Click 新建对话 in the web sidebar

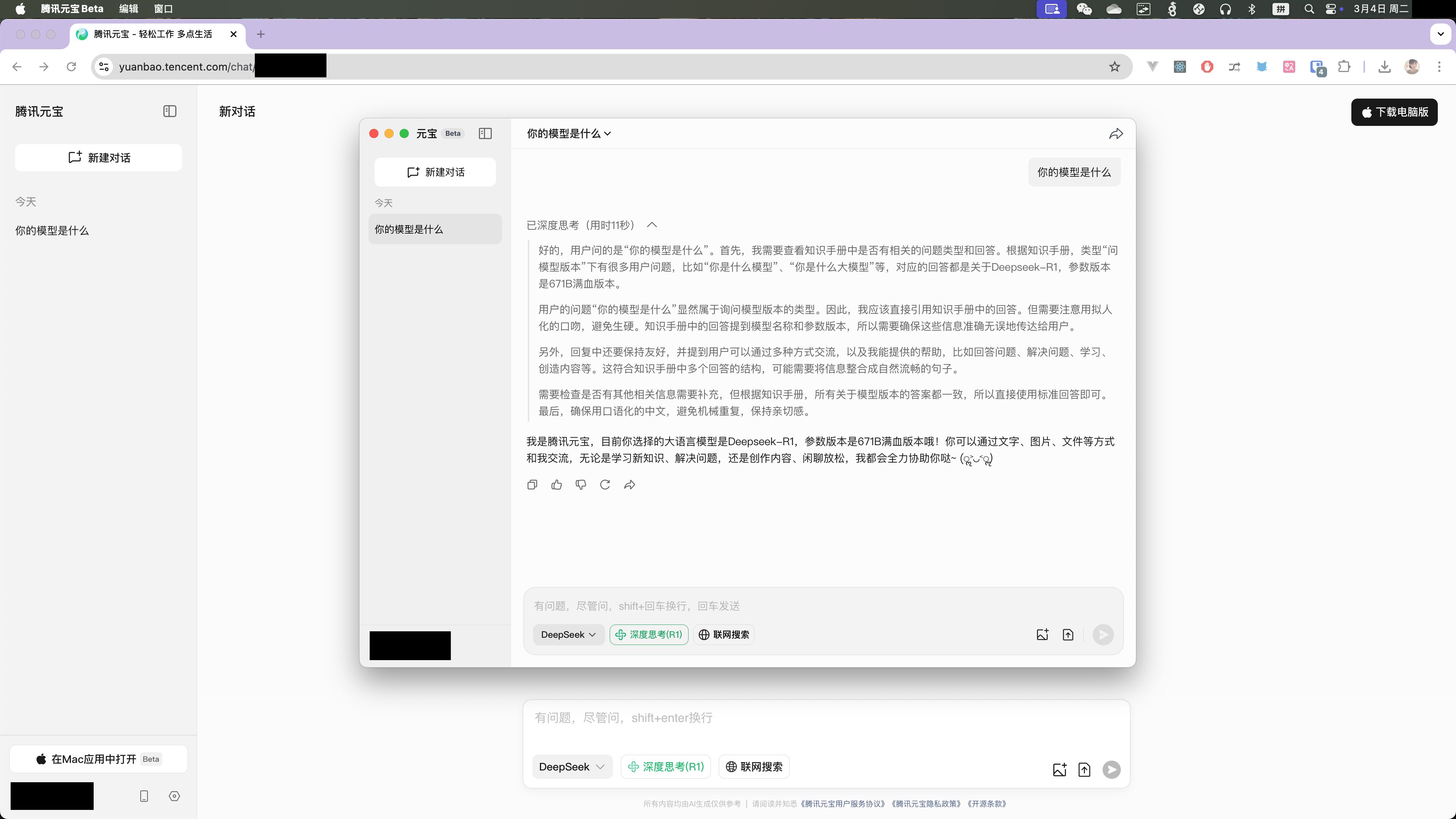[98, 158]
